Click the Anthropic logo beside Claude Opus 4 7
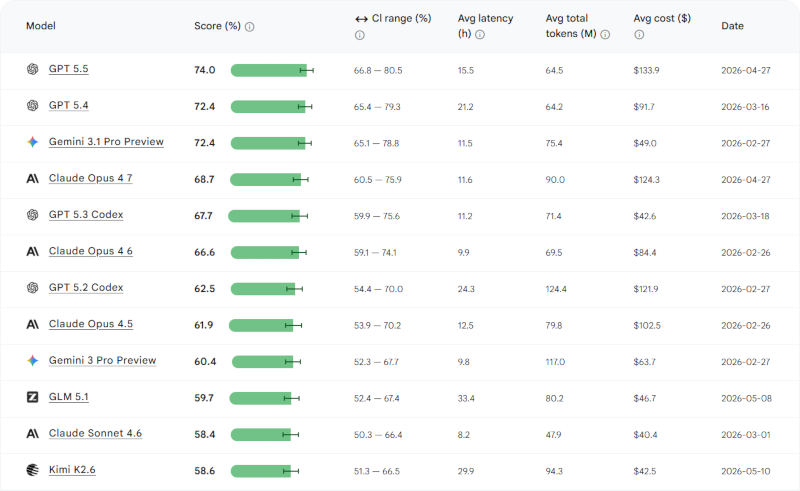 pyautogui.click(x=33, y=179)
